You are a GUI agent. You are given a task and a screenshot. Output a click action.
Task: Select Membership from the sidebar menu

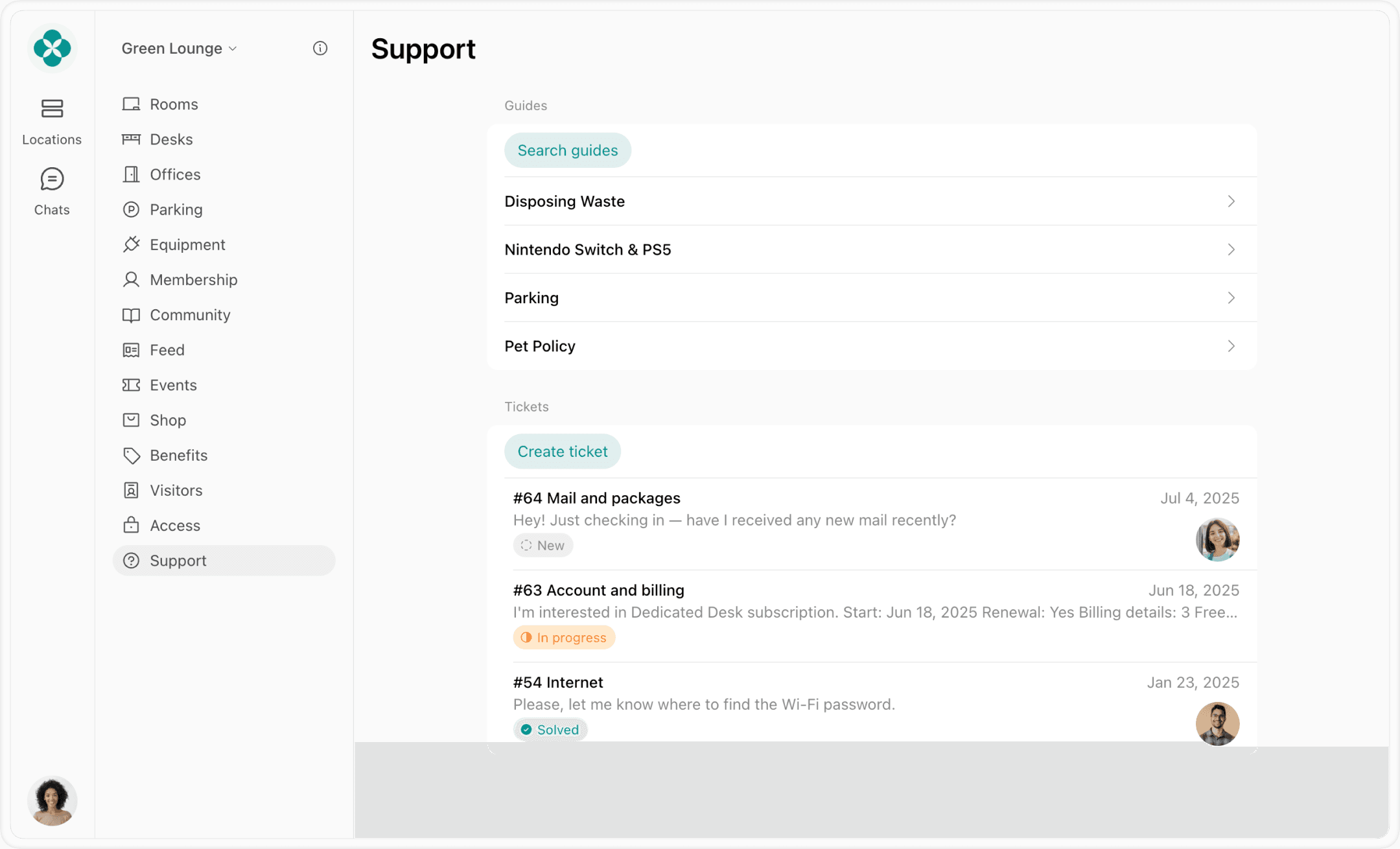point(193,279)
